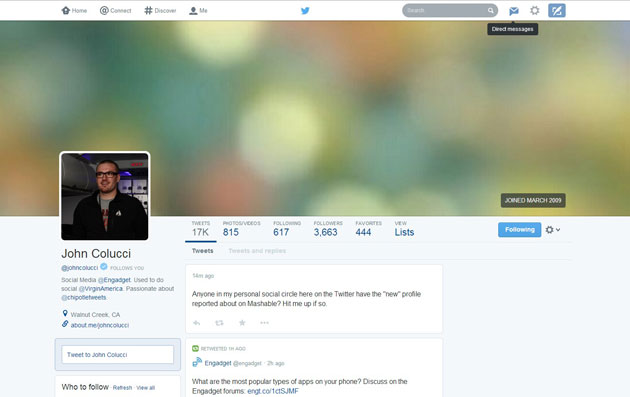Select the Tweets 17K stat tab
The image size is (630, 397).
tap(200, 229)
